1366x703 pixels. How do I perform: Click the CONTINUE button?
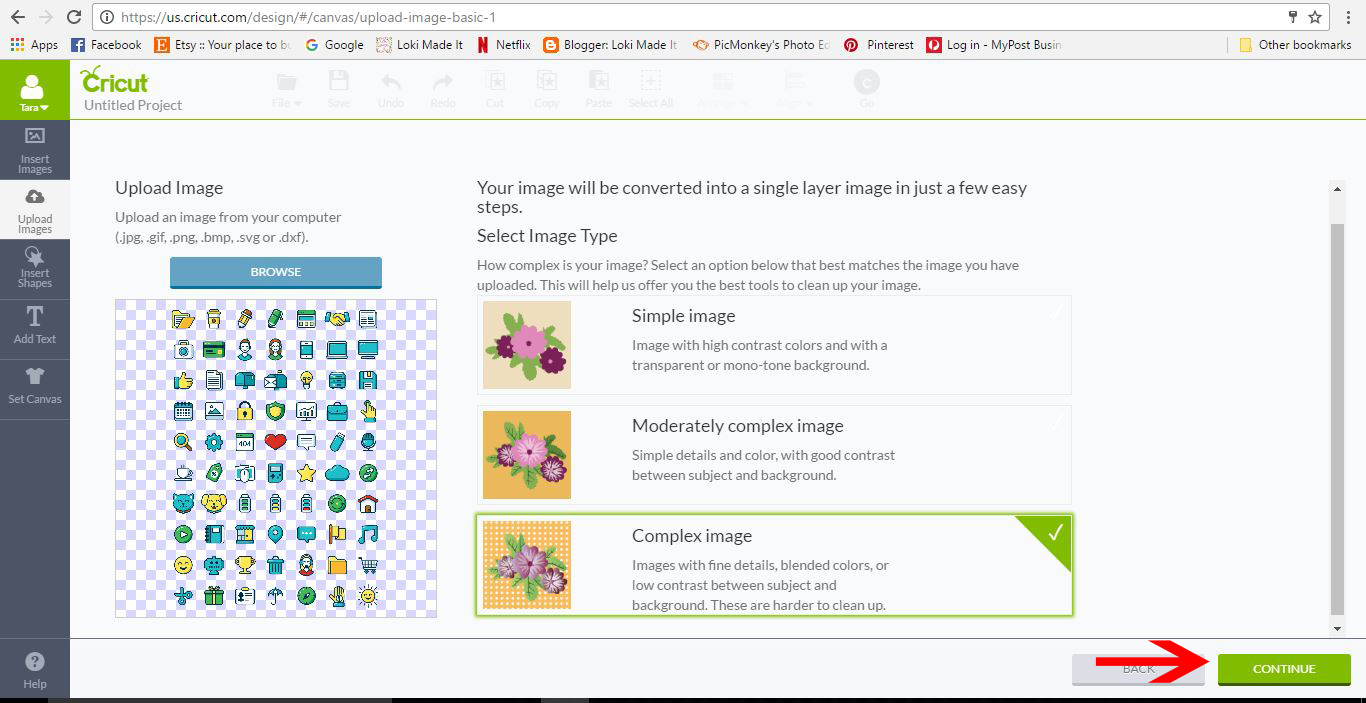(x=1284, y=669)
